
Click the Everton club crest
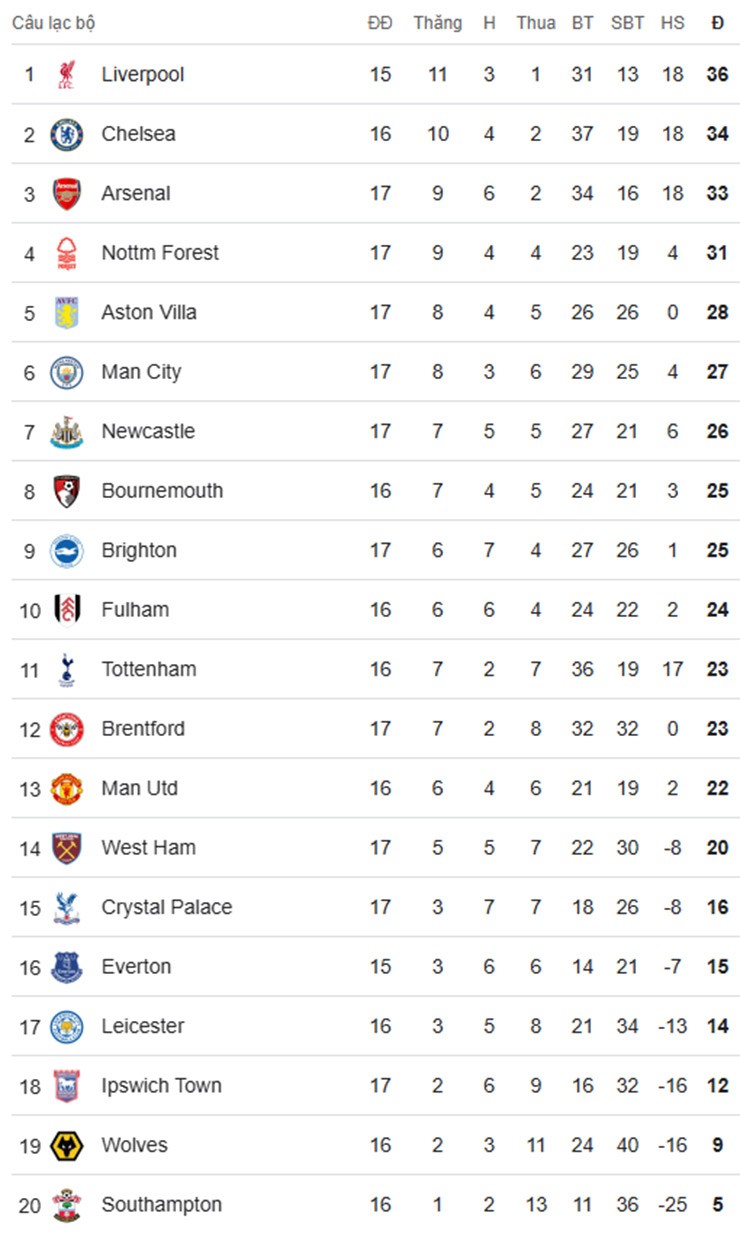(x=67, y=967)
